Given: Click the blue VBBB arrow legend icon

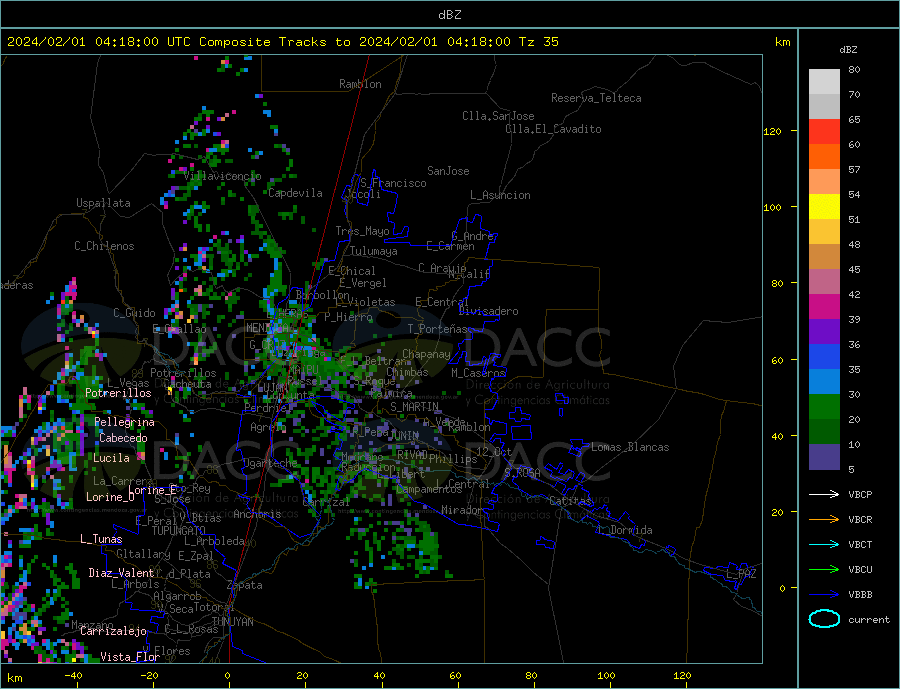Looking at the screenshot, I should click(824, 595).
